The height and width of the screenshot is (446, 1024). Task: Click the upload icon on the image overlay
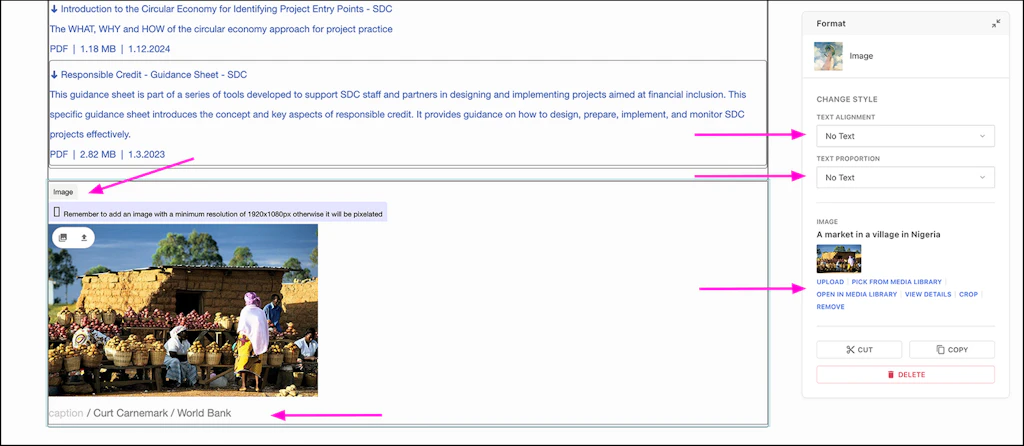(x=84, y=238)
